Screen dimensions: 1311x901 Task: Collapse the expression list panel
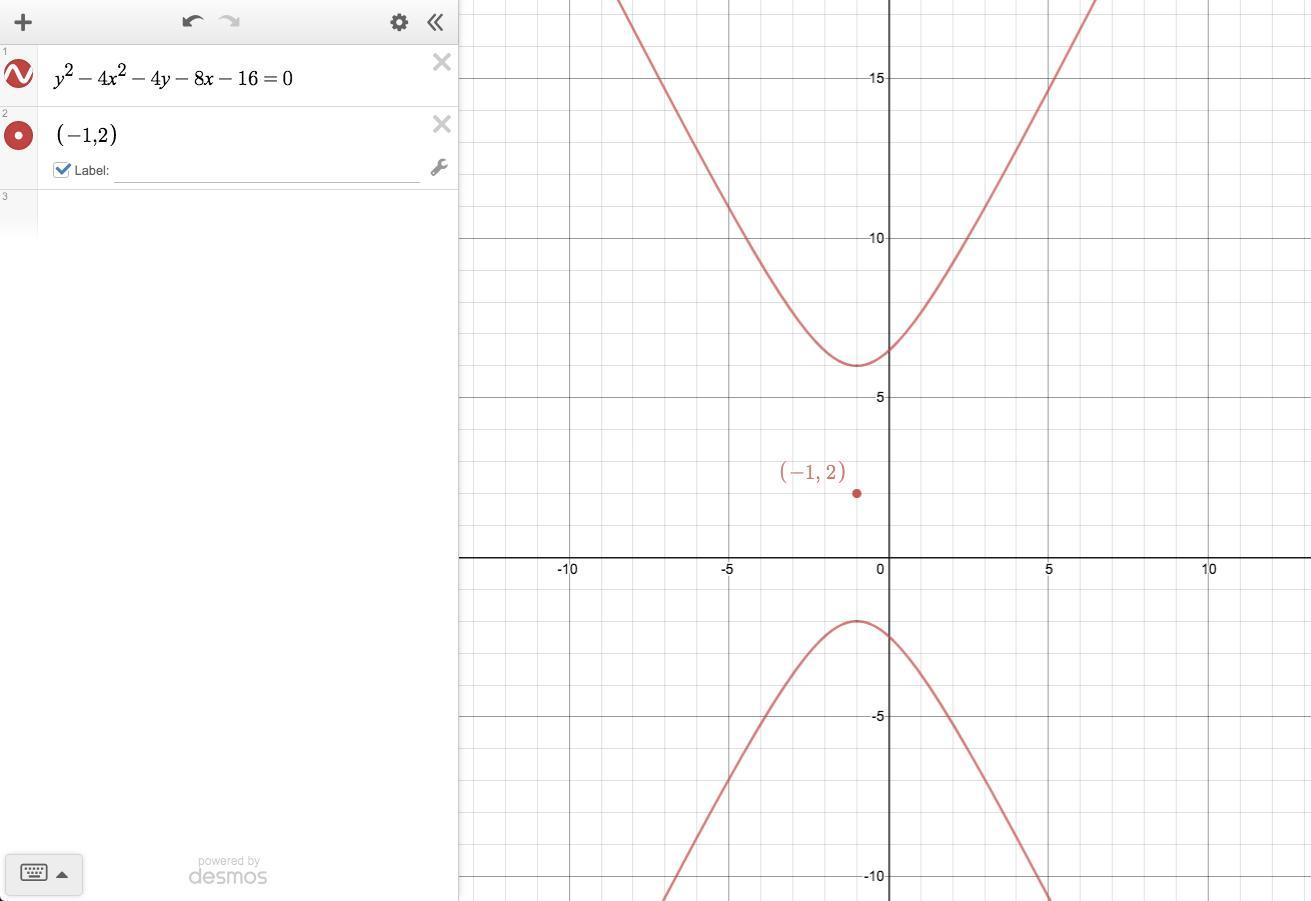tap(435, 22)
